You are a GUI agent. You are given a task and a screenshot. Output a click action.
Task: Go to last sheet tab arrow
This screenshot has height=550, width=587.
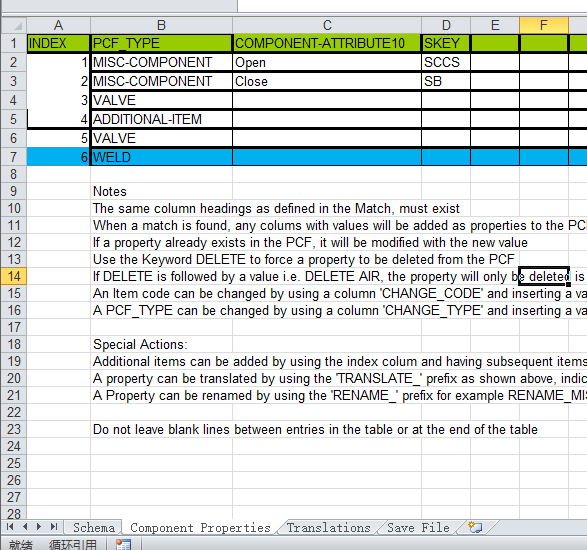click(54, 527)
